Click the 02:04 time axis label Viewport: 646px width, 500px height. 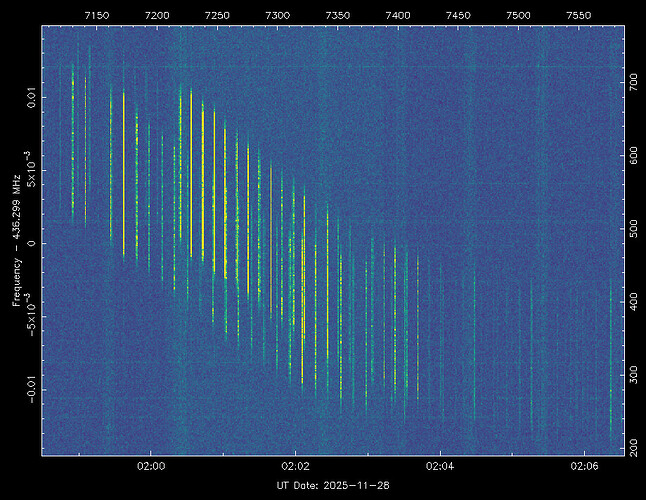(x=439, y=466)
